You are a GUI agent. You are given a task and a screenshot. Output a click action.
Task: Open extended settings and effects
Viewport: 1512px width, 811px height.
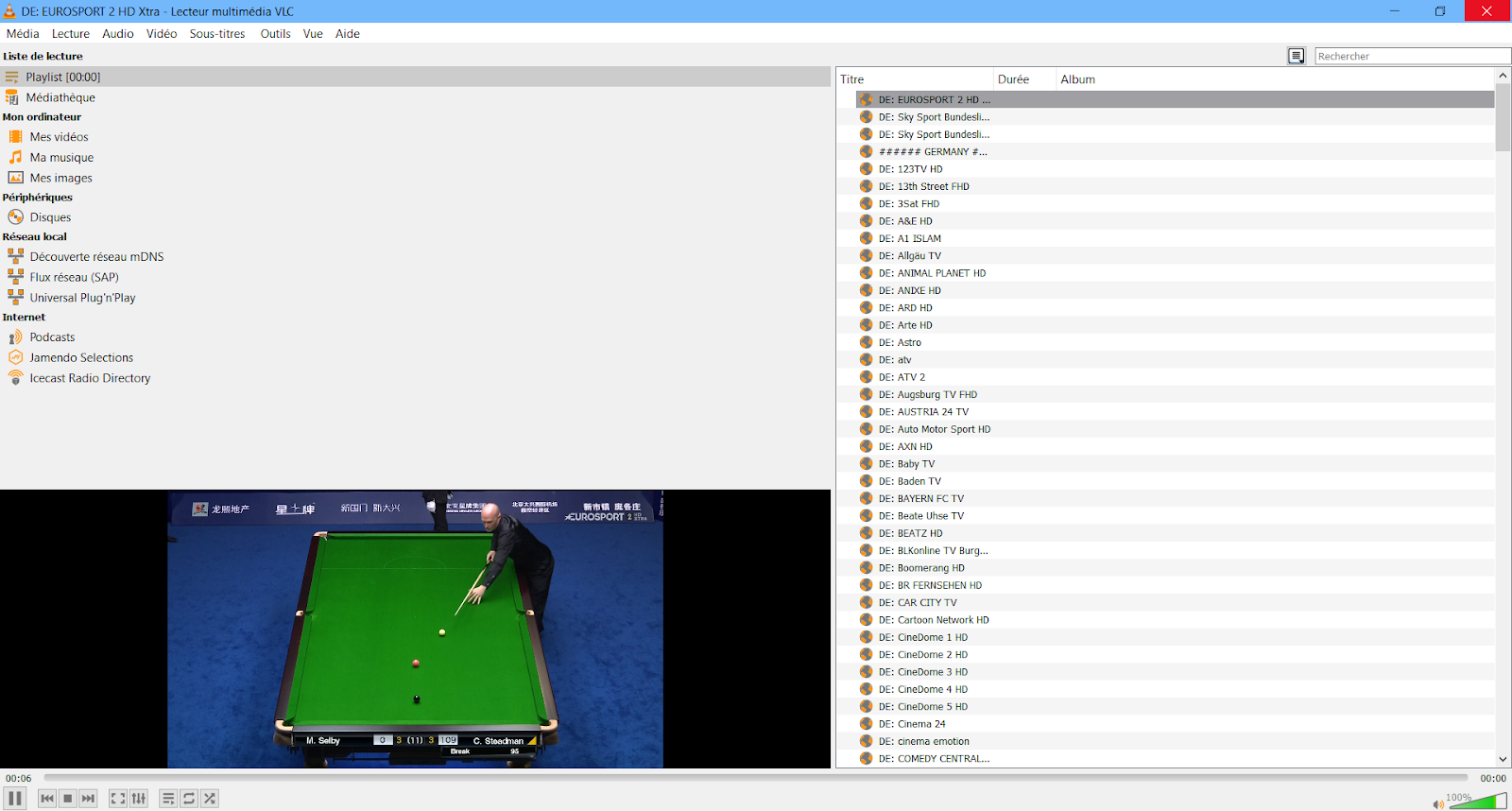pos(139,799)
